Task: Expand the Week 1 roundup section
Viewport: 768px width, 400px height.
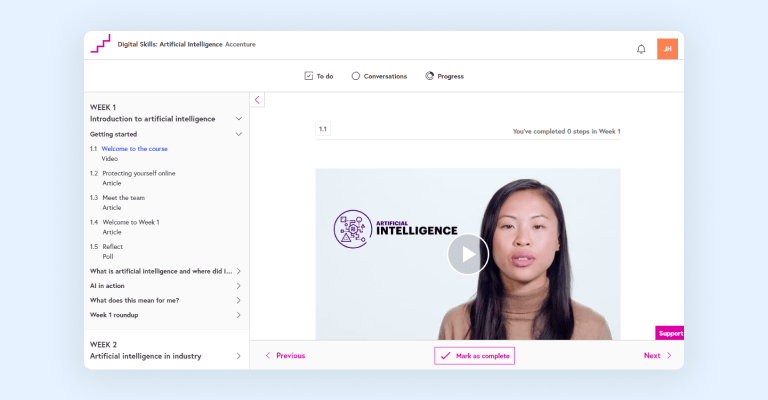Action: click(238, 315)
